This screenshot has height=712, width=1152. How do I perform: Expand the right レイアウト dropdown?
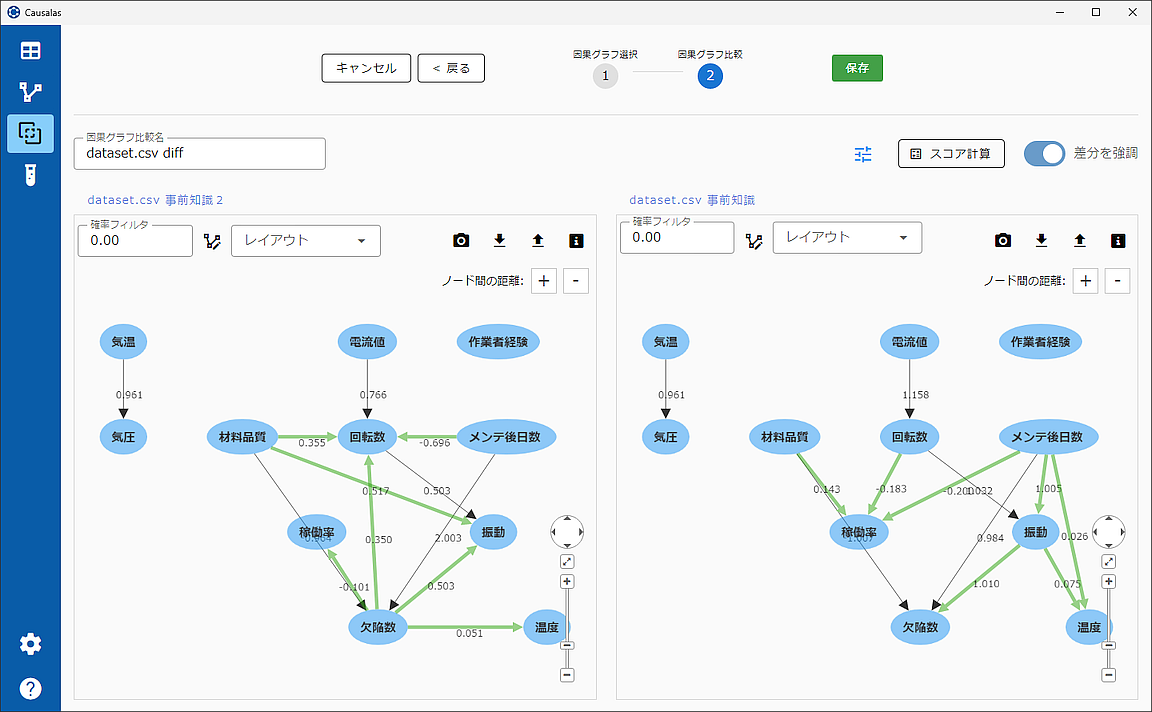click(x=847, y=238)
